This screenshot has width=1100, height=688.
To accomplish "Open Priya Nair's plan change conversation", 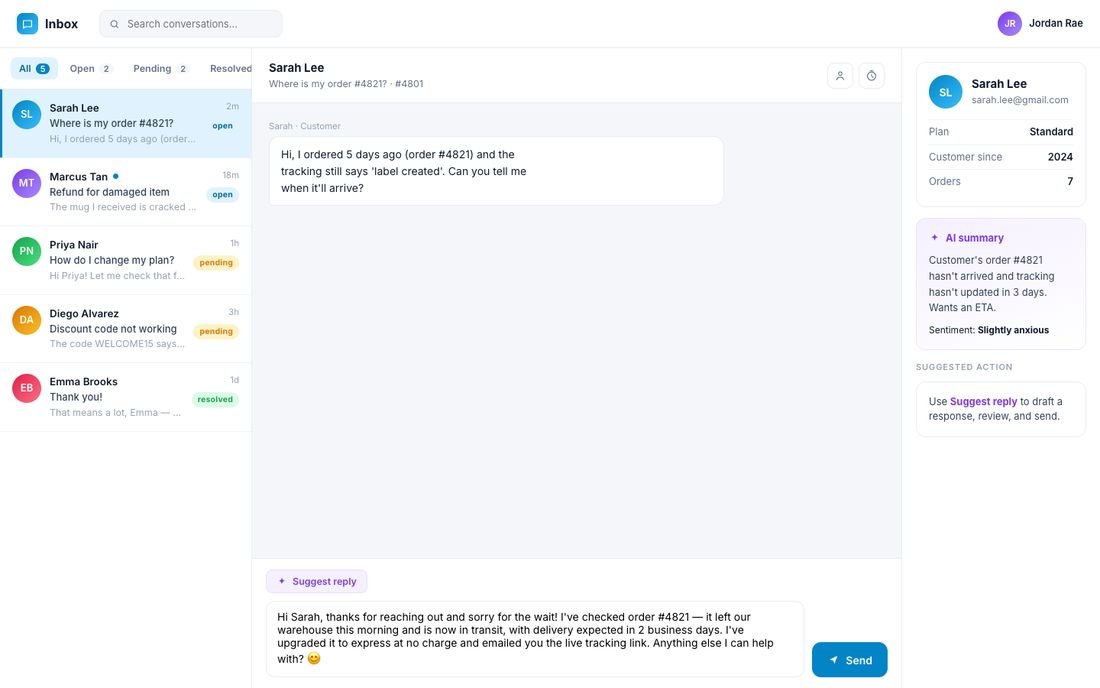I will click(x=126, y=260).
